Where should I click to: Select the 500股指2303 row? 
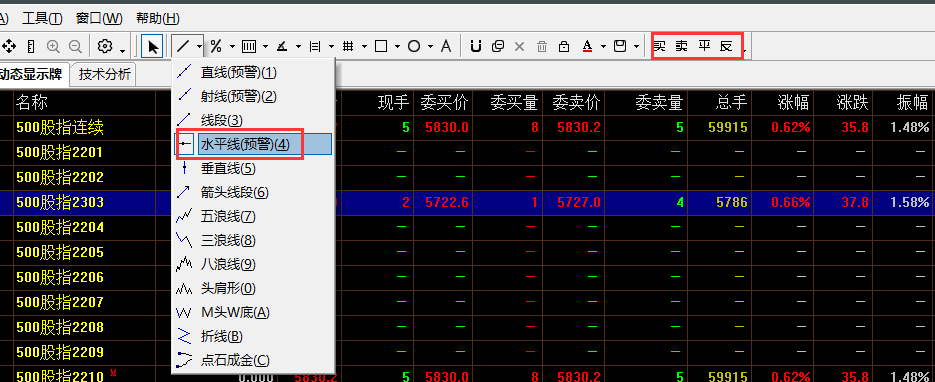click(x=468, y=202)
